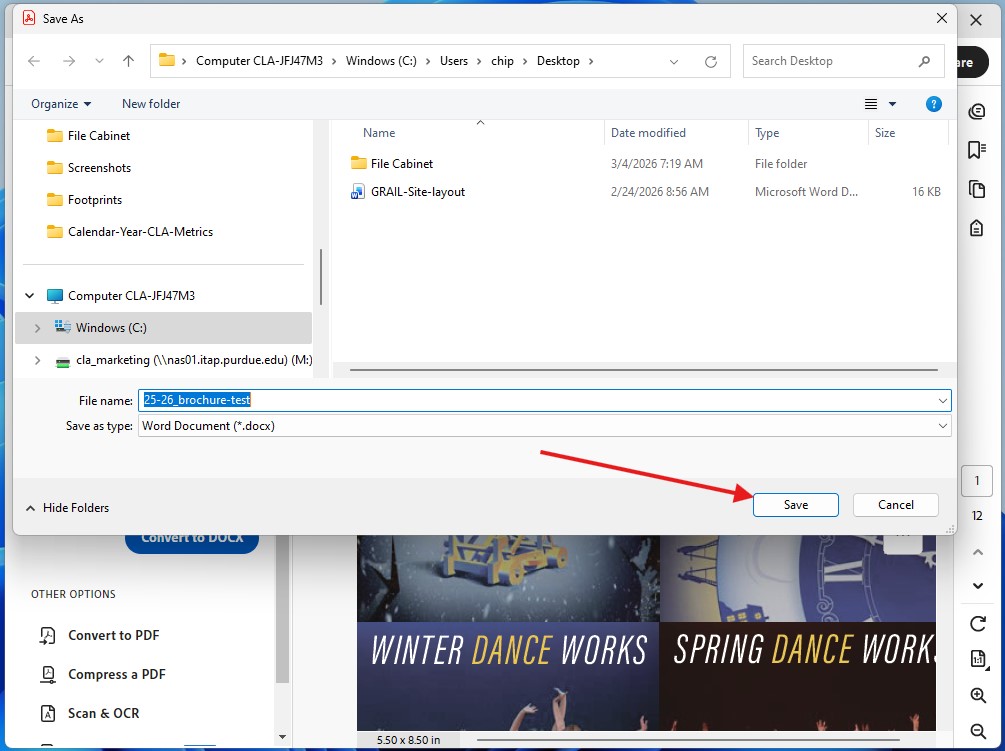Go back using the dialog's back arrow
1005x751 pixels.
tap(33, 60)
